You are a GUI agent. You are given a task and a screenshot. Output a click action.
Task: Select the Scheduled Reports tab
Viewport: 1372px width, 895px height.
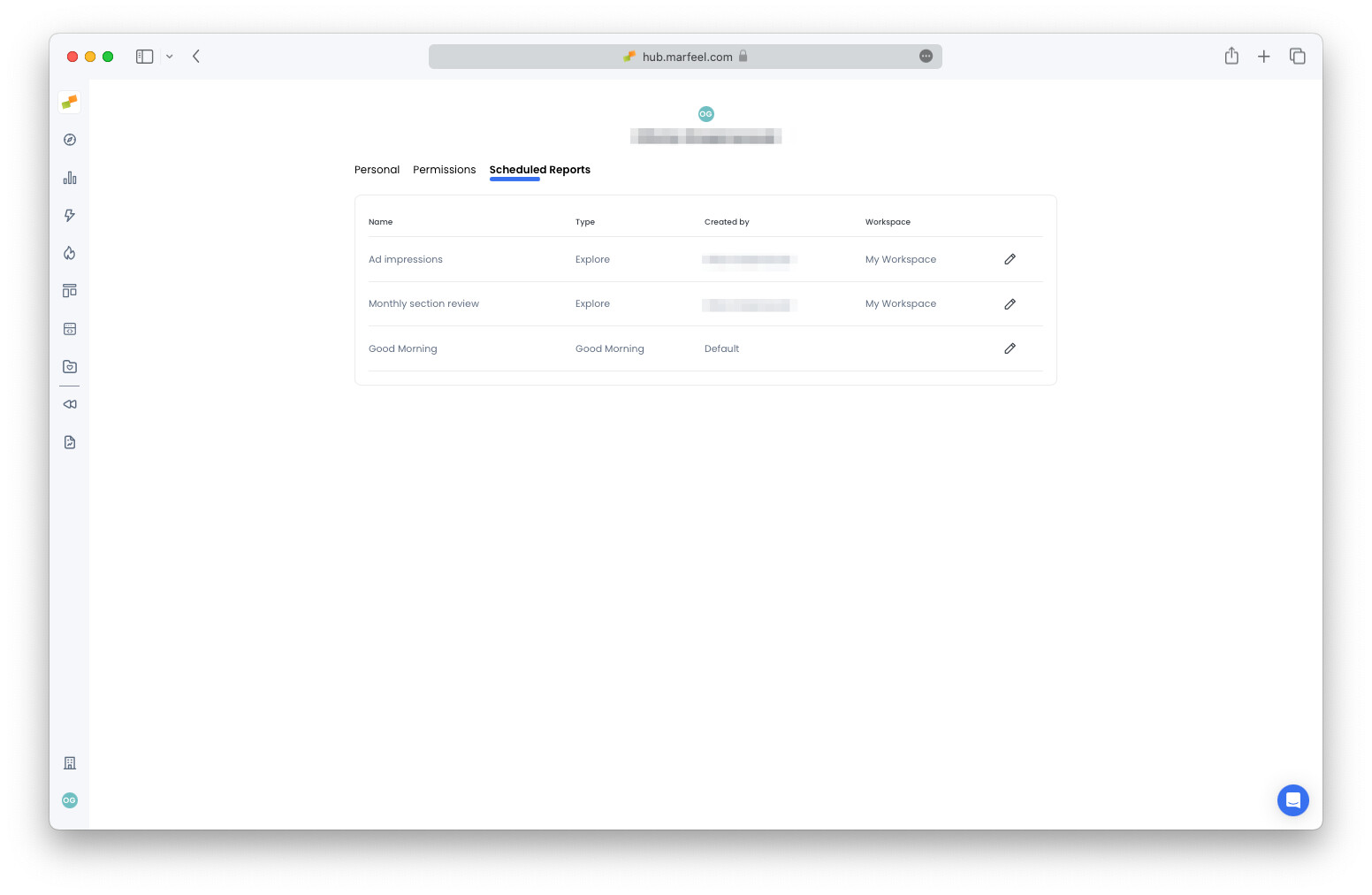coord(539,169)
